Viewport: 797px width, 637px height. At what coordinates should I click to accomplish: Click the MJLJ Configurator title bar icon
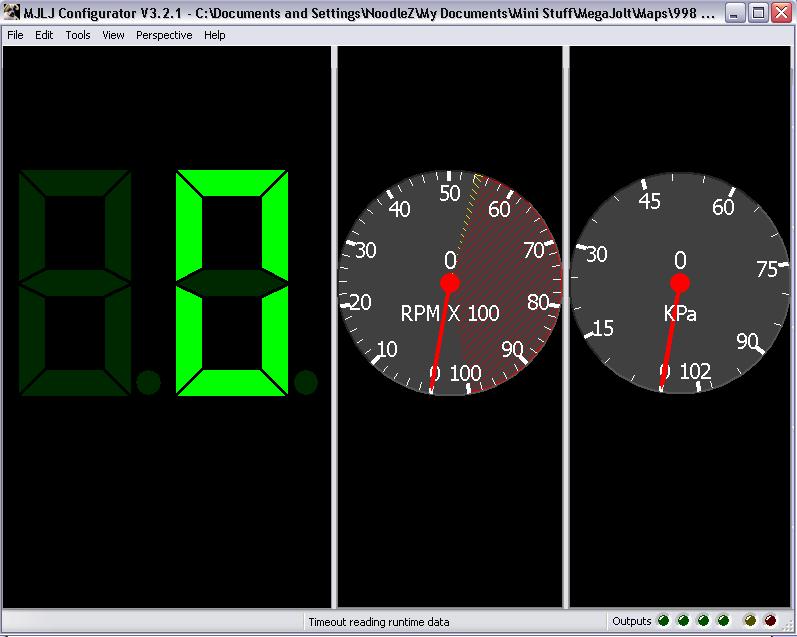tap(12, 12)
